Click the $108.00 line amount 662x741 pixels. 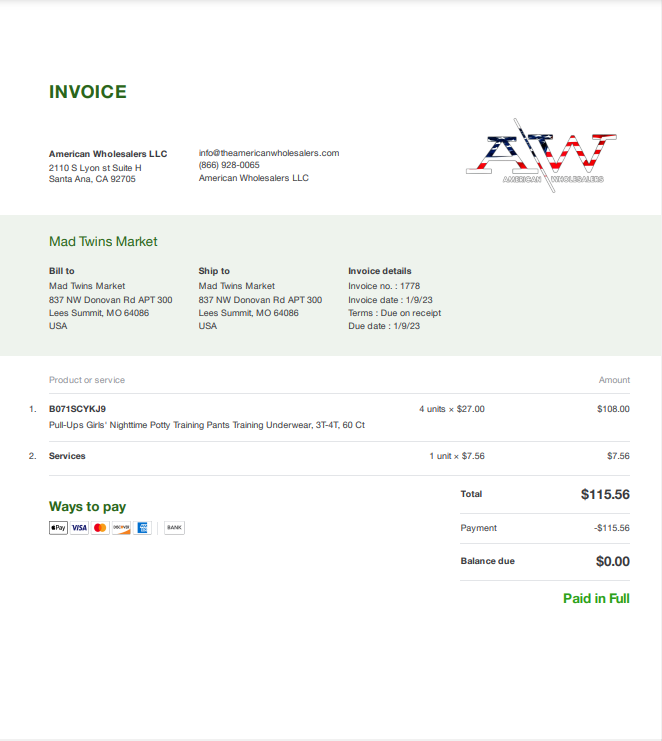click(613, 409)
